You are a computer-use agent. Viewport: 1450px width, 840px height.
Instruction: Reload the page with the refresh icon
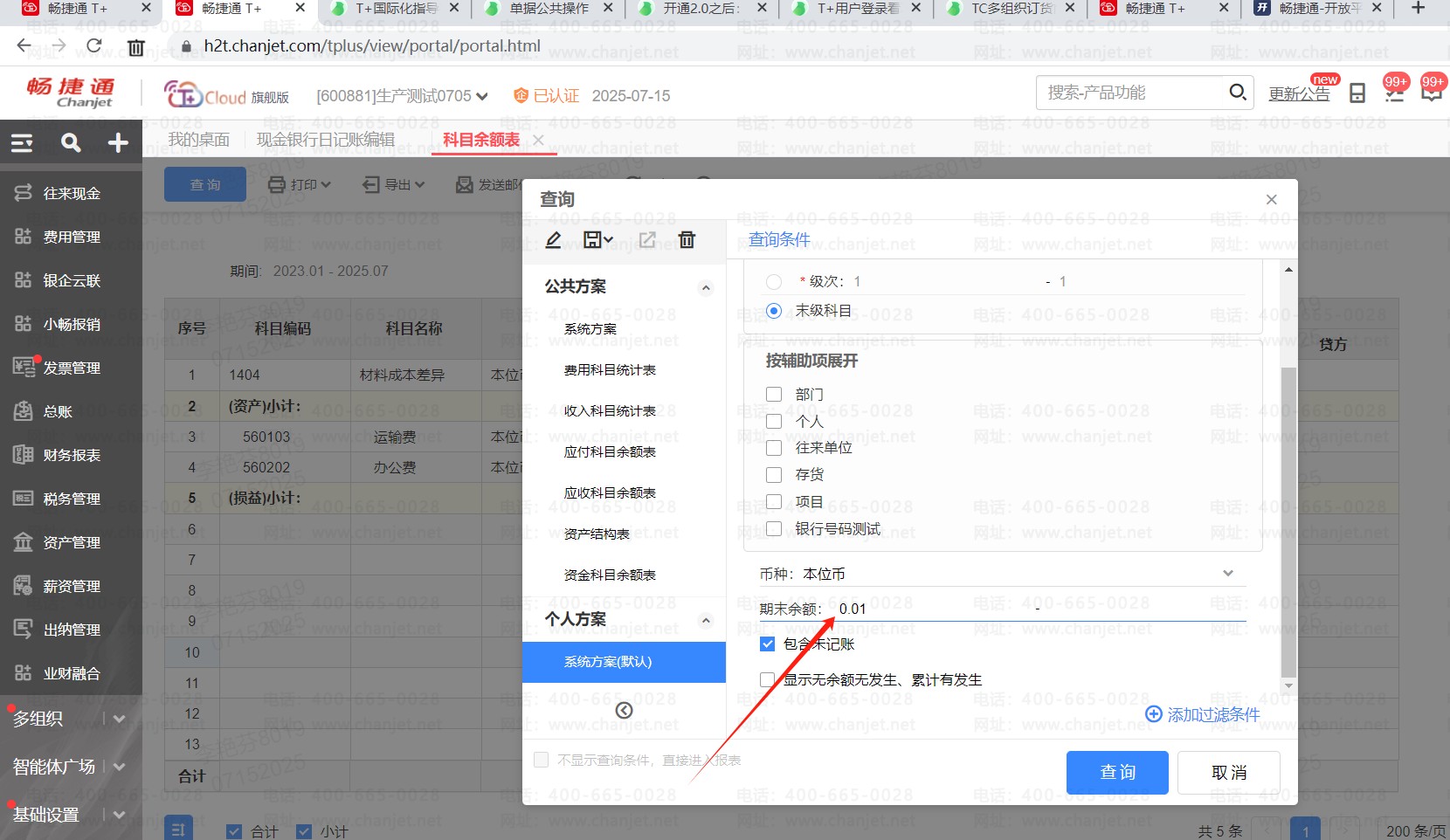click(94, 45)
